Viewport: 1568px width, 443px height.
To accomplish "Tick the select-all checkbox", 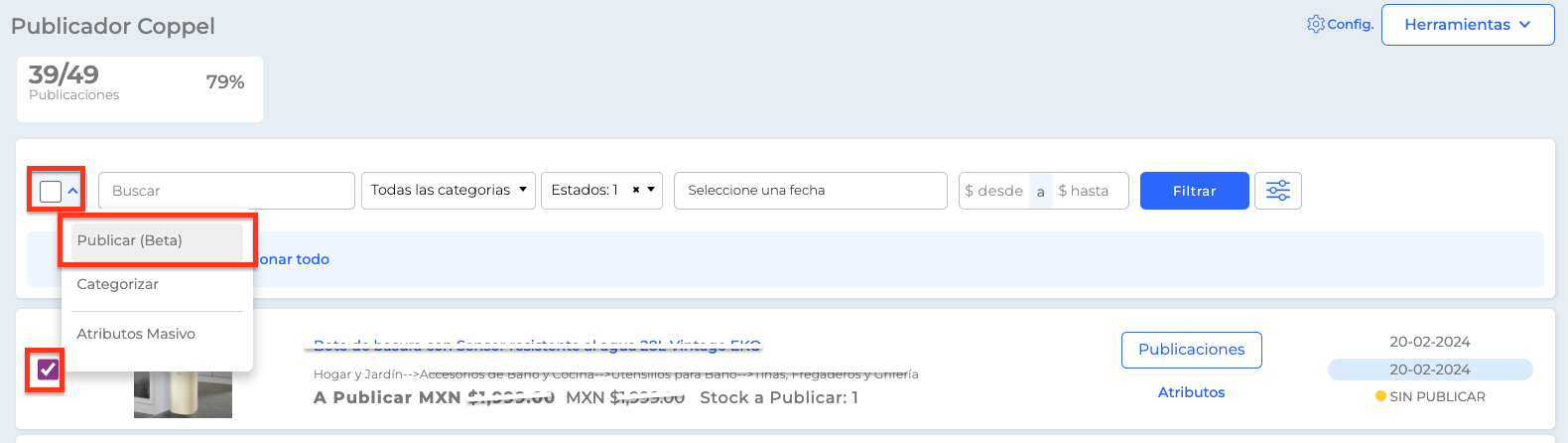I will (x=51, y=191).
